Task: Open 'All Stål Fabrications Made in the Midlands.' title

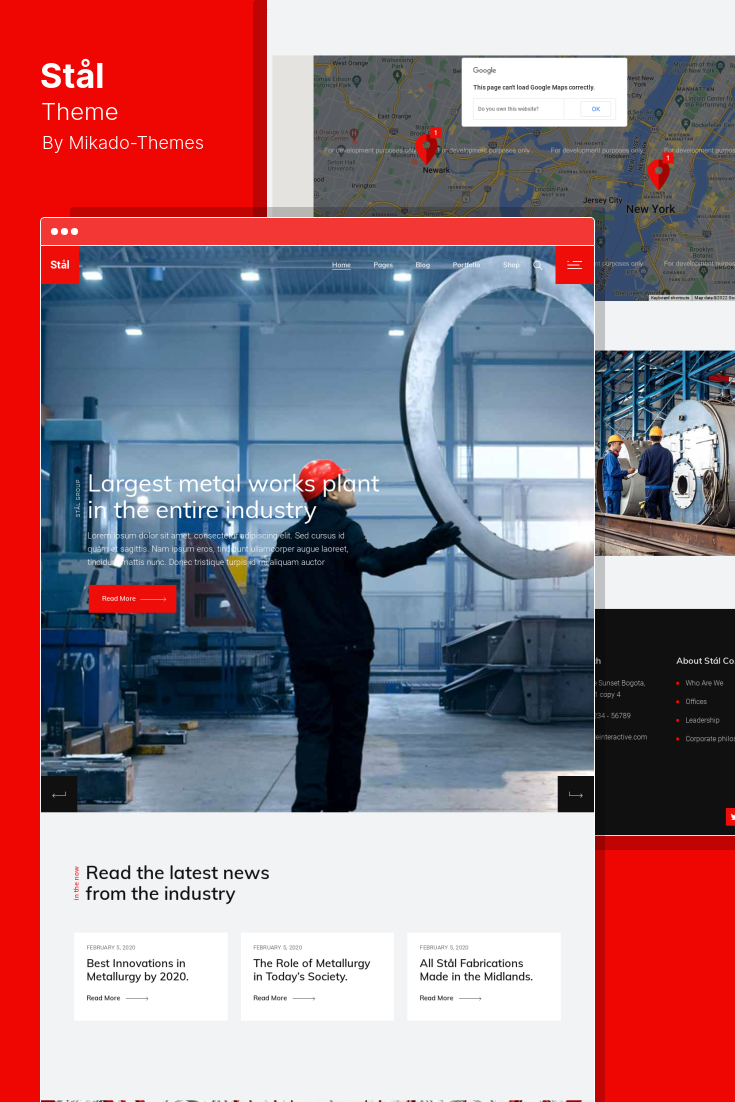Action: [x=476, y=970]
